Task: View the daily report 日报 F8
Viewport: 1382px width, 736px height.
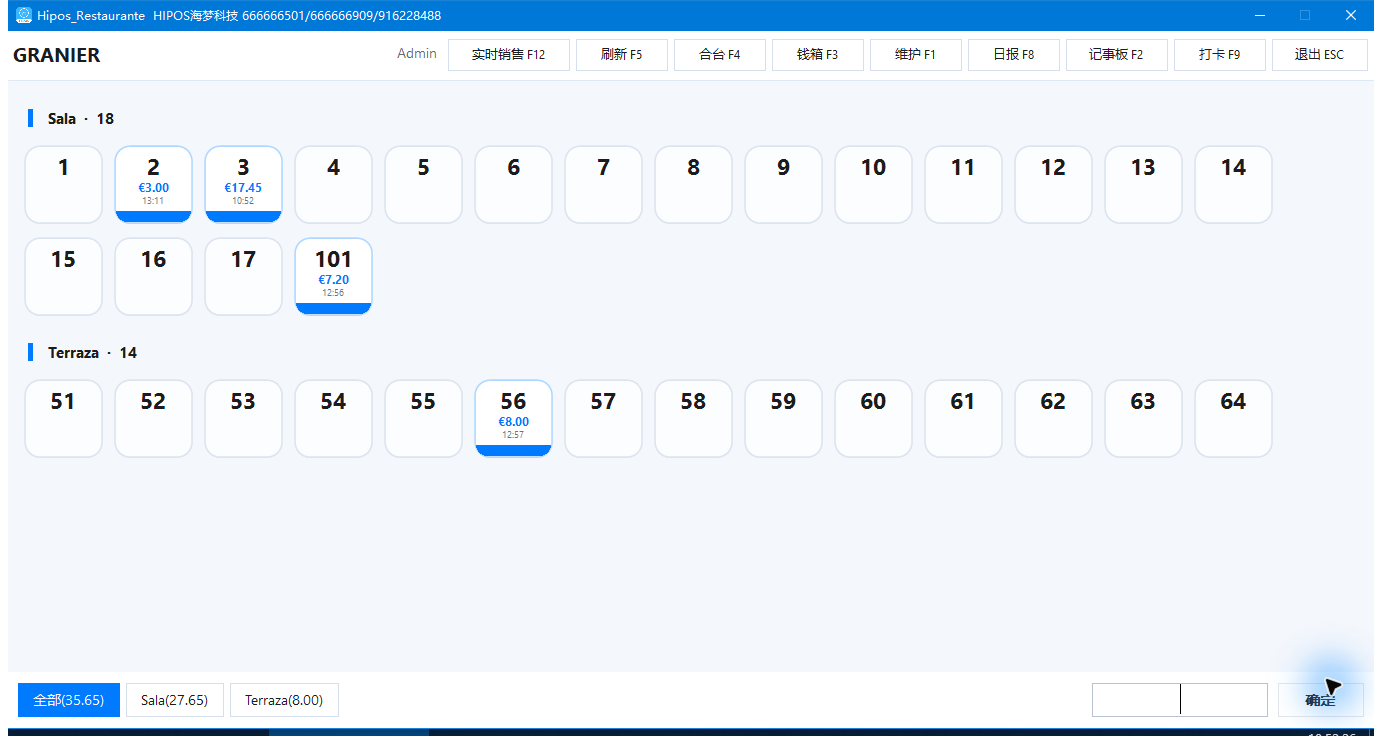Action: (x=1014, y=55)
